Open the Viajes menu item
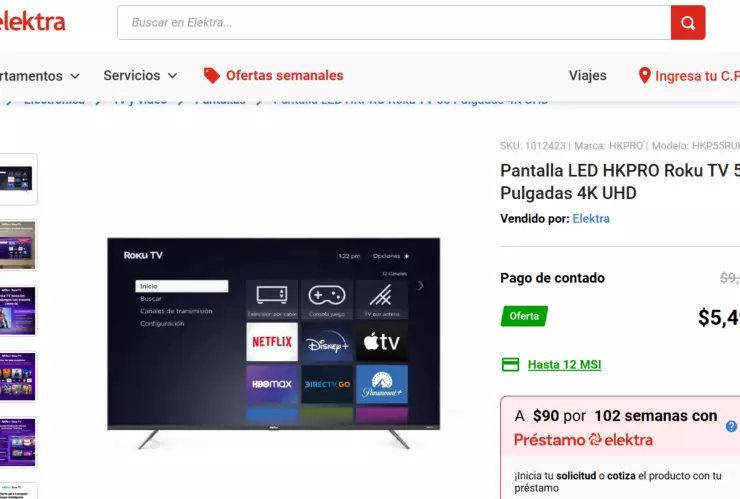Image resolution: width=740 pixels, height=499 pixels. pos(588,76)
